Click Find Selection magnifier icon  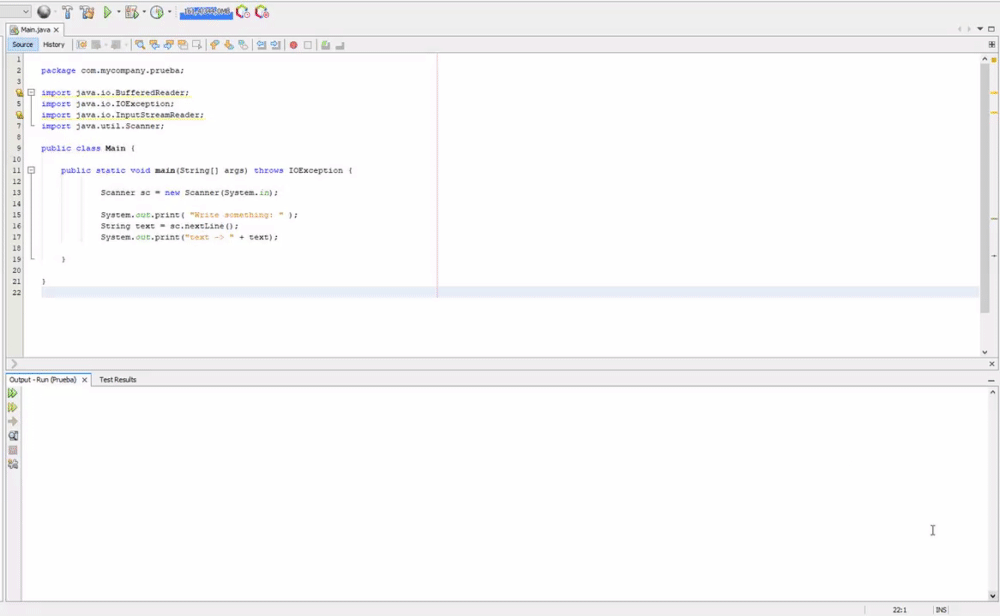pyautogui.click(x=140, y=45)
